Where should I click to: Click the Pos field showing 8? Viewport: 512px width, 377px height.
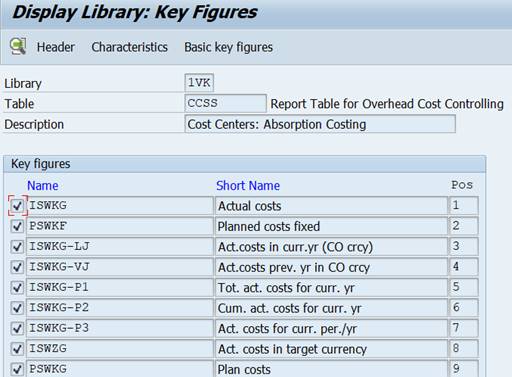[x=464, y=349]
